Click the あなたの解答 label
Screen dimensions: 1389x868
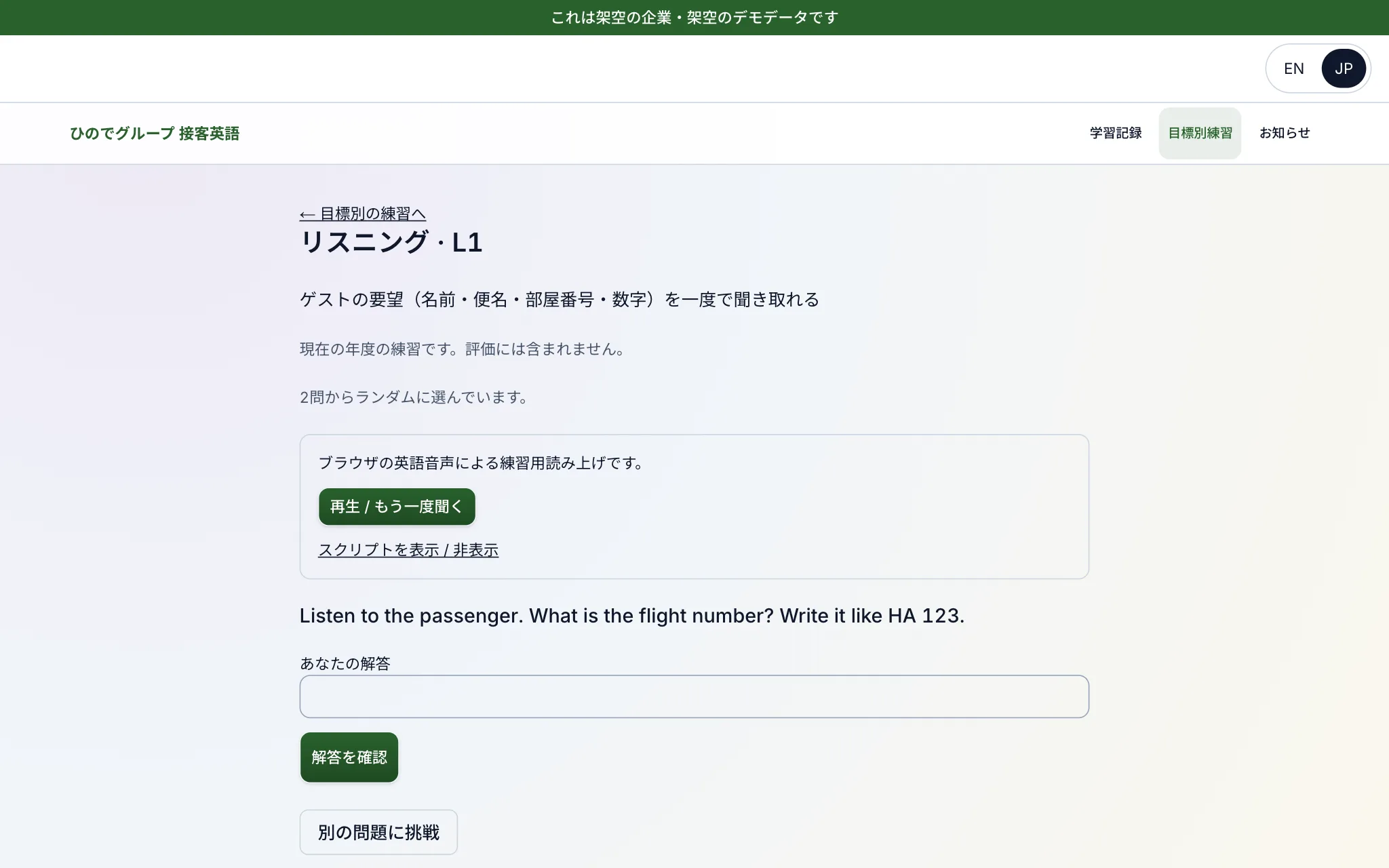click(x=345, y=664)
